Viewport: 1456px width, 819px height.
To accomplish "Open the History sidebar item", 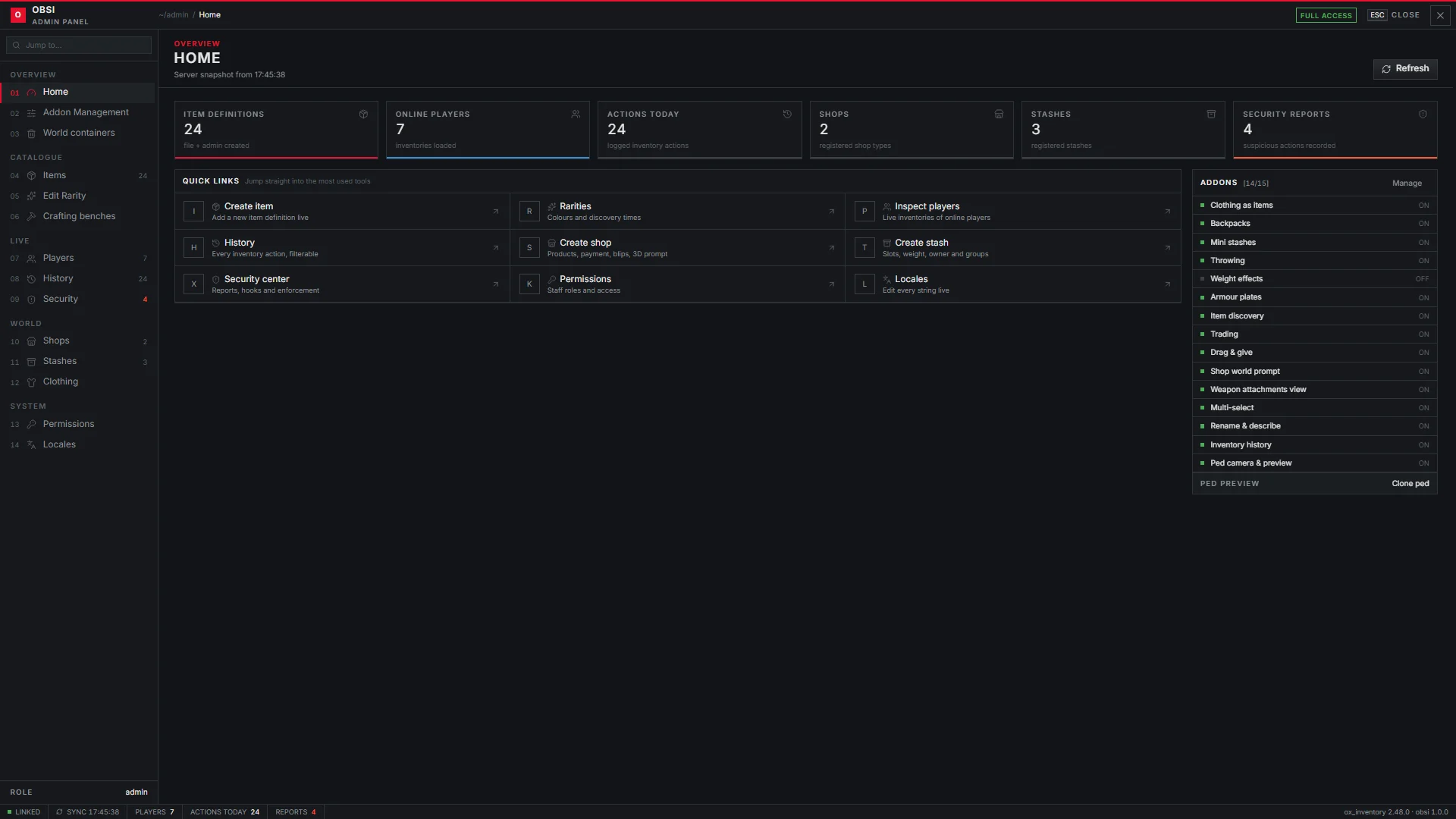I will [77, 279].
